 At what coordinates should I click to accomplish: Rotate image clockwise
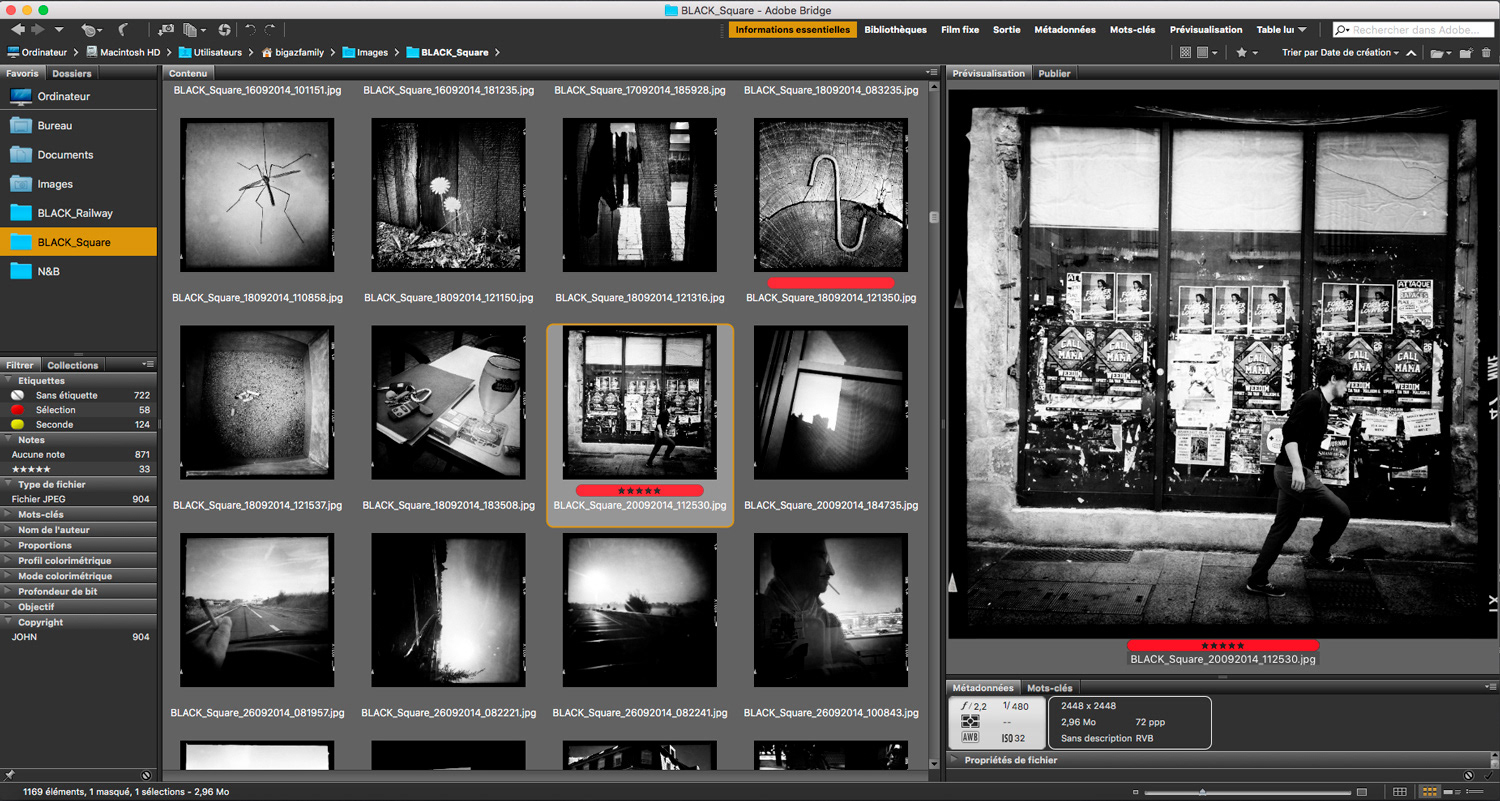271,30
